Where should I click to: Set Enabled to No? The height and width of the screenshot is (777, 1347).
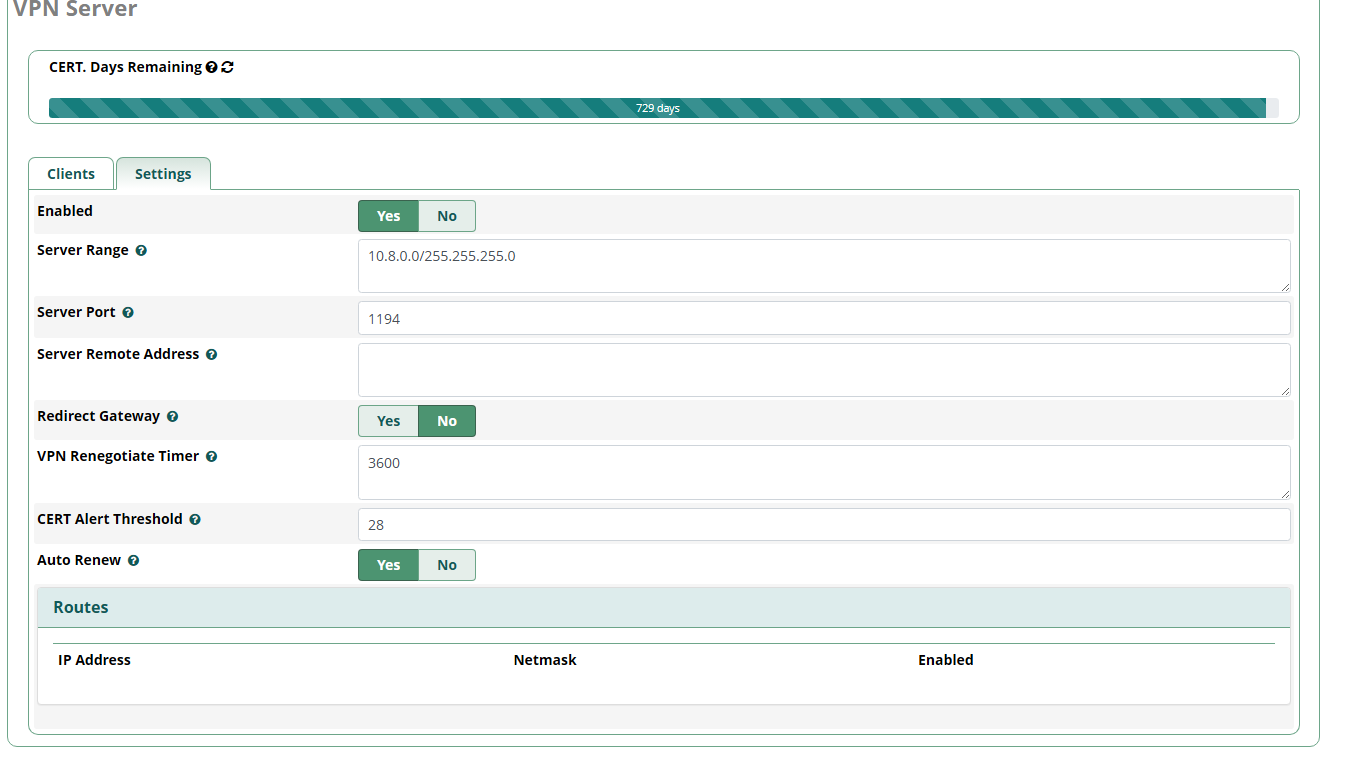point(446,216)
